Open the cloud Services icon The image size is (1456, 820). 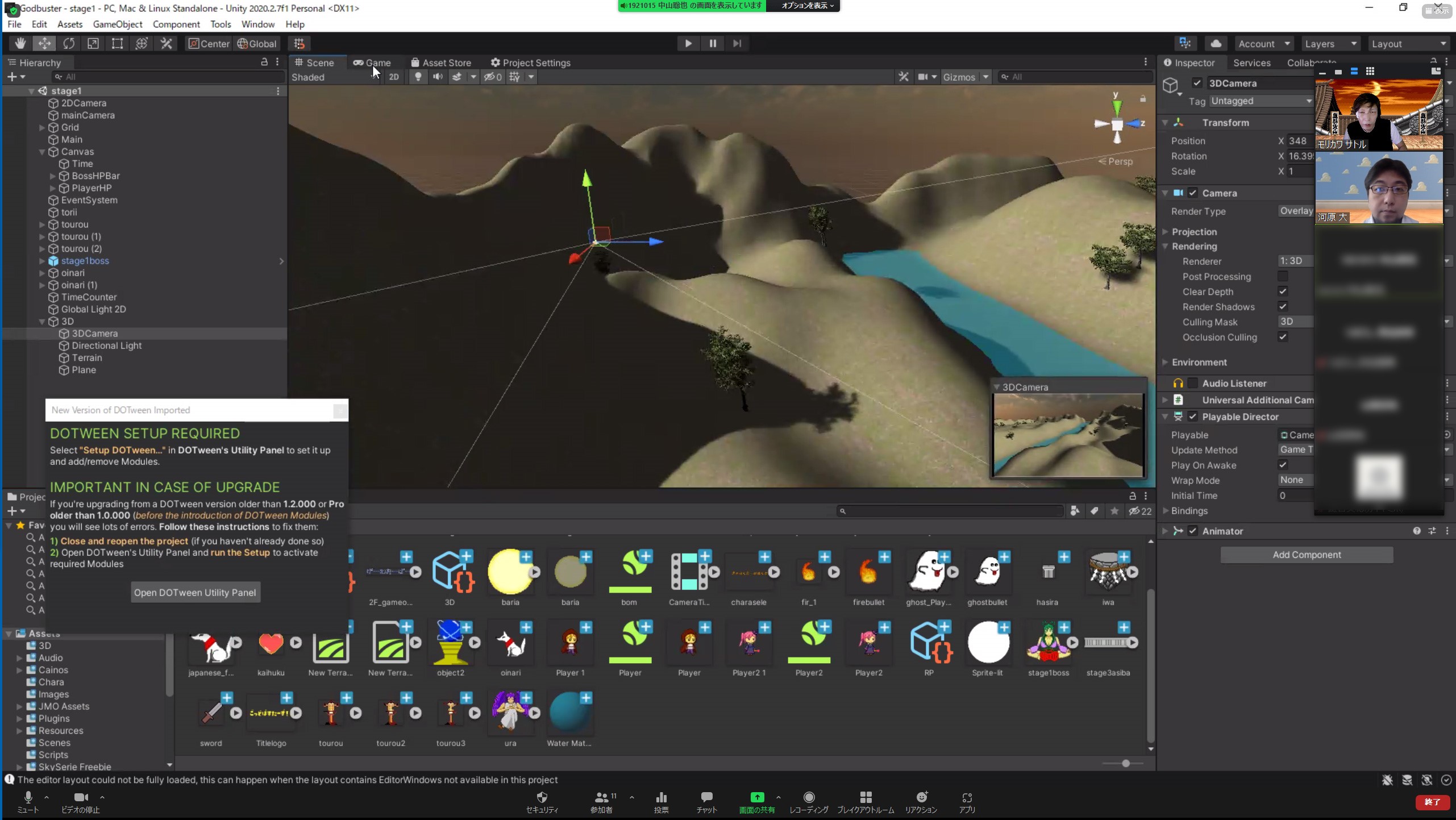[1216, 44]
